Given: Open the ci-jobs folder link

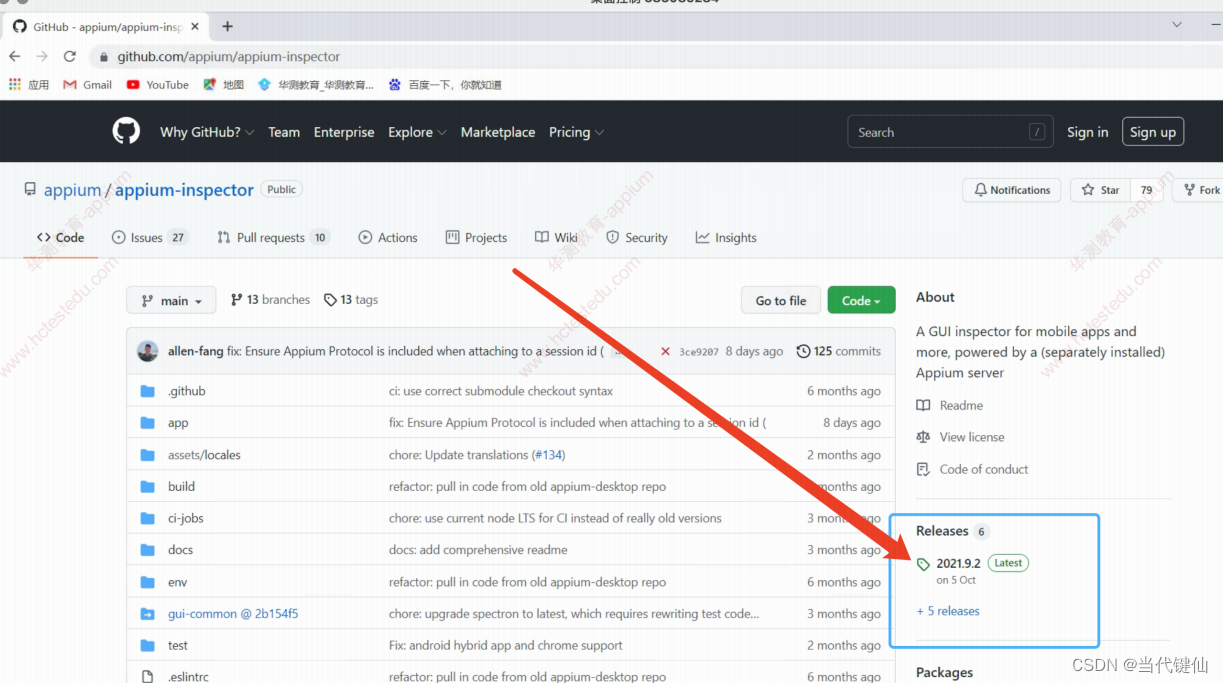Looking at the screenshot, I should (185, 518).
